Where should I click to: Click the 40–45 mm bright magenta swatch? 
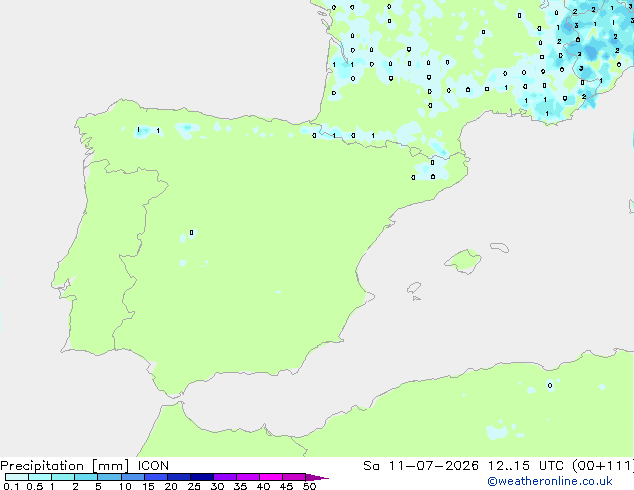click(x=271, y=477)
